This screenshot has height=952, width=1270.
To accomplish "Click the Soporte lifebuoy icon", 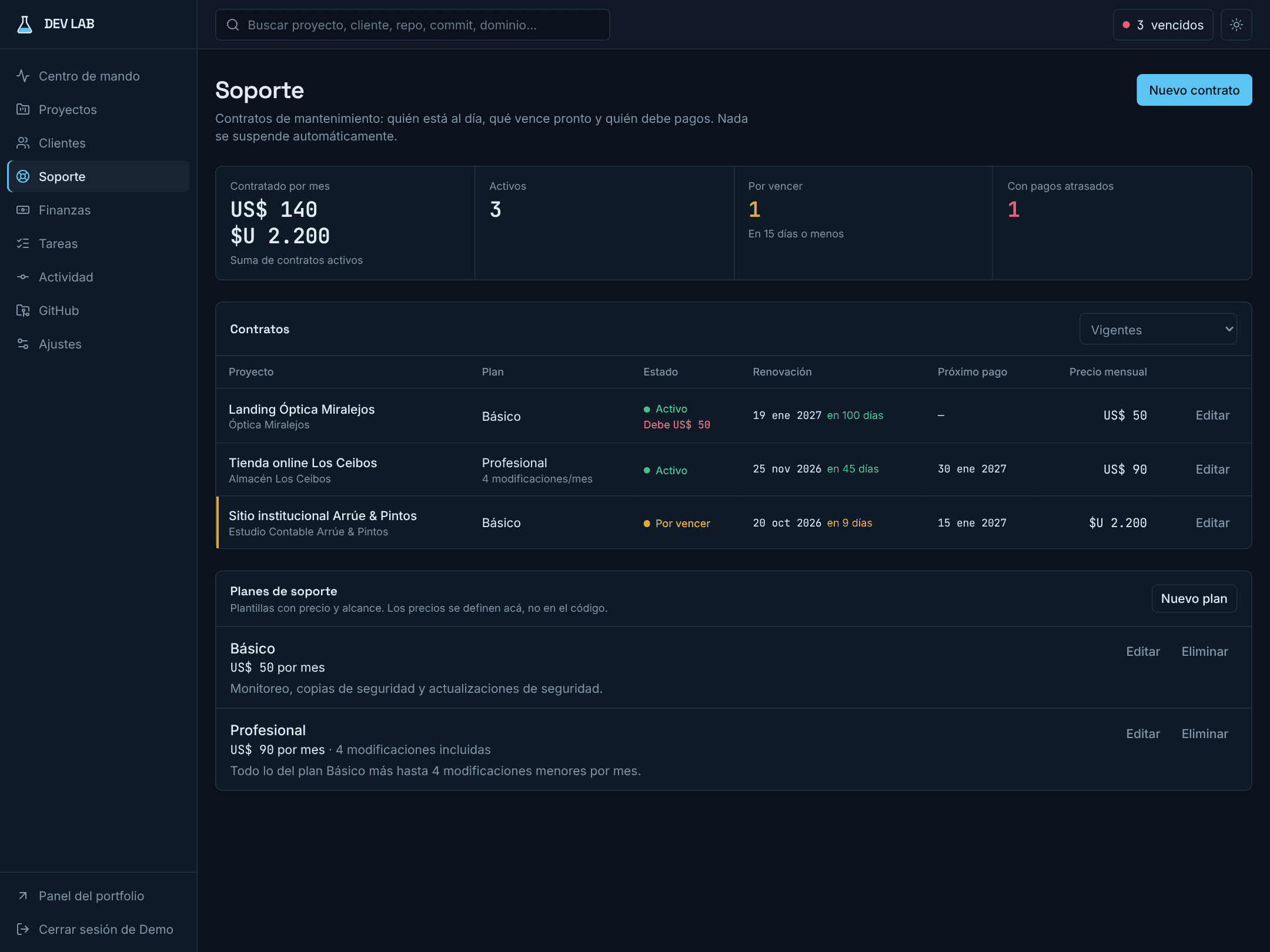I will [23, 176].
